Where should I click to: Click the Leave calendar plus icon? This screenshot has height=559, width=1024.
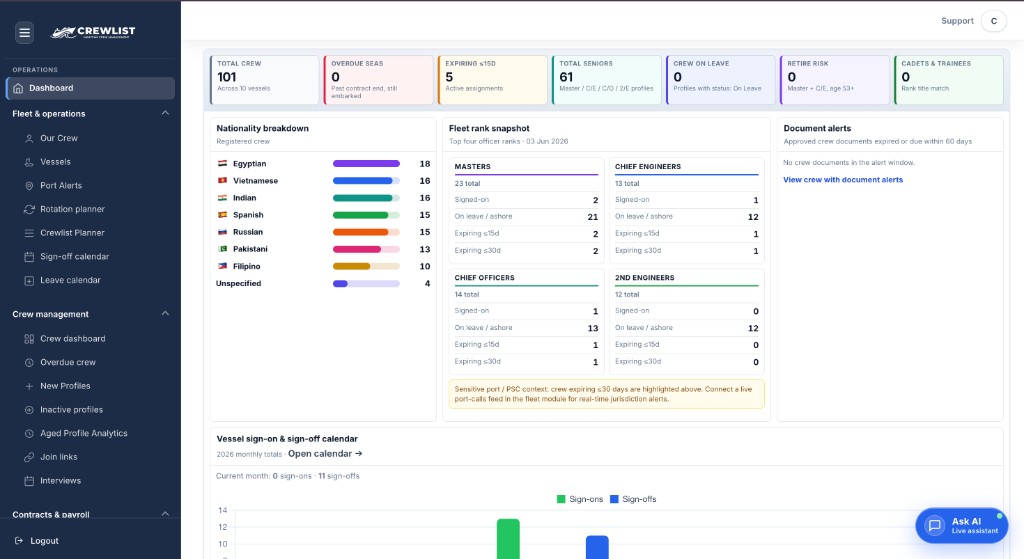[x=29, y=280]
